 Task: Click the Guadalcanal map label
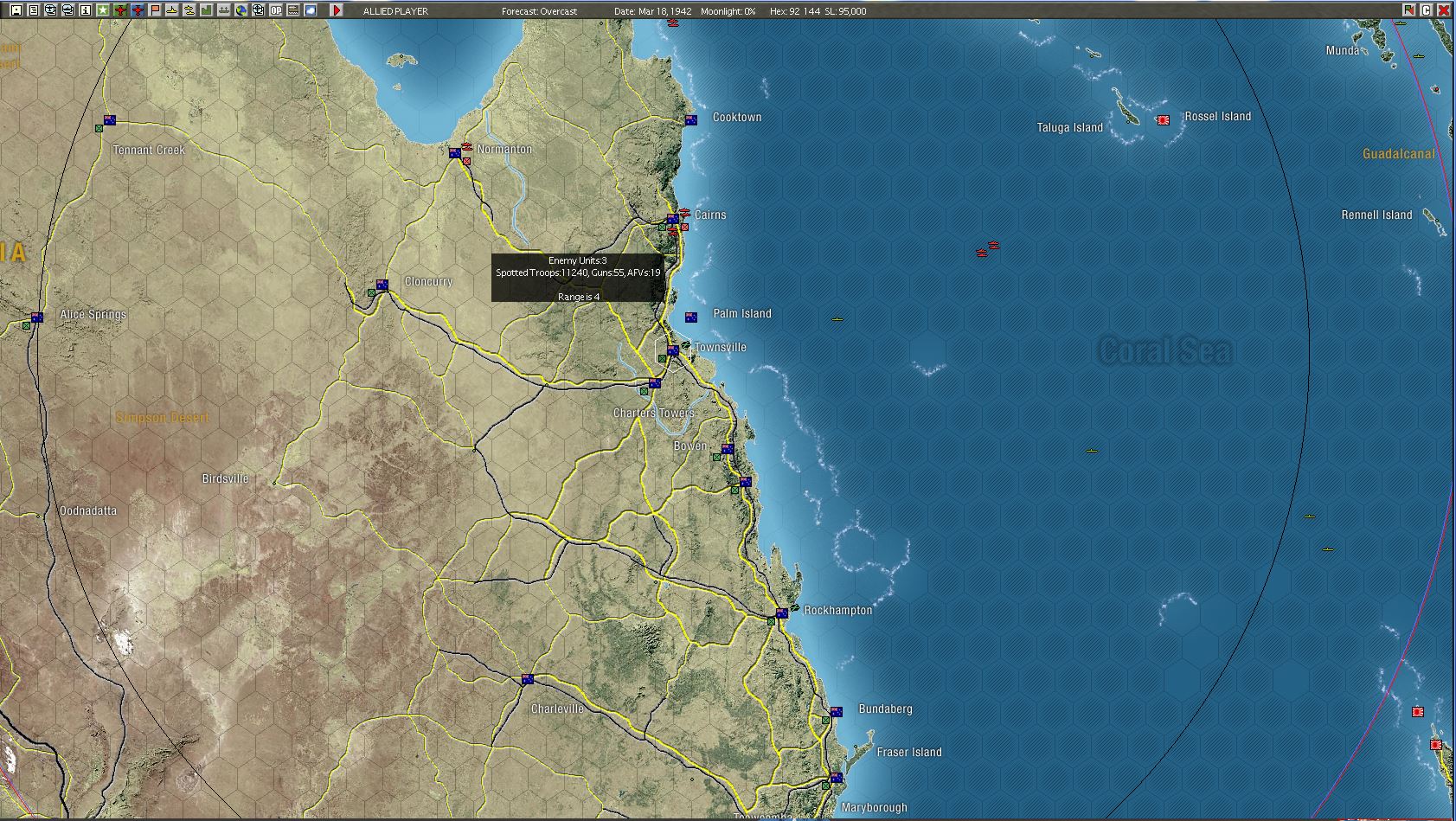1399,154
